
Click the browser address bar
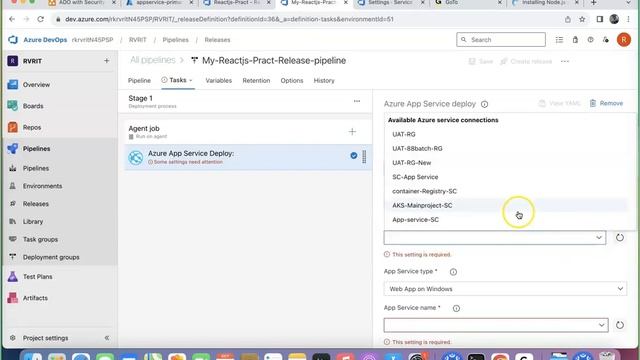click(x=306, y=19)
